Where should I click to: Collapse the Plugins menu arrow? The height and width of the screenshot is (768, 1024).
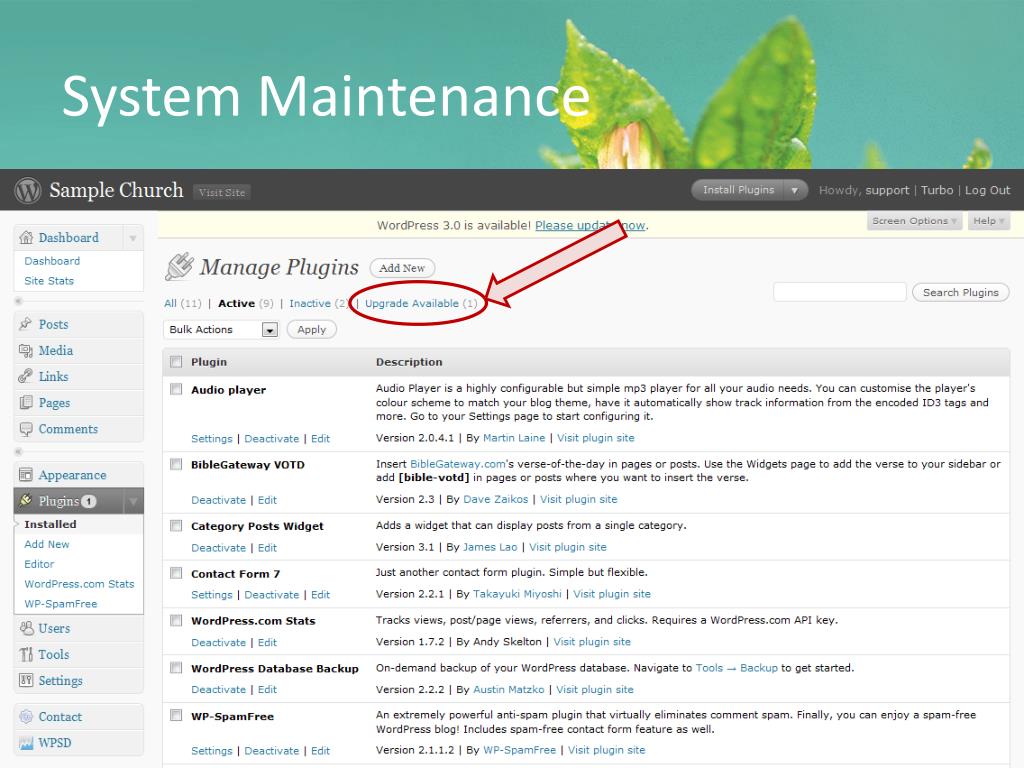pyautogui.click(x=133, y=501)
